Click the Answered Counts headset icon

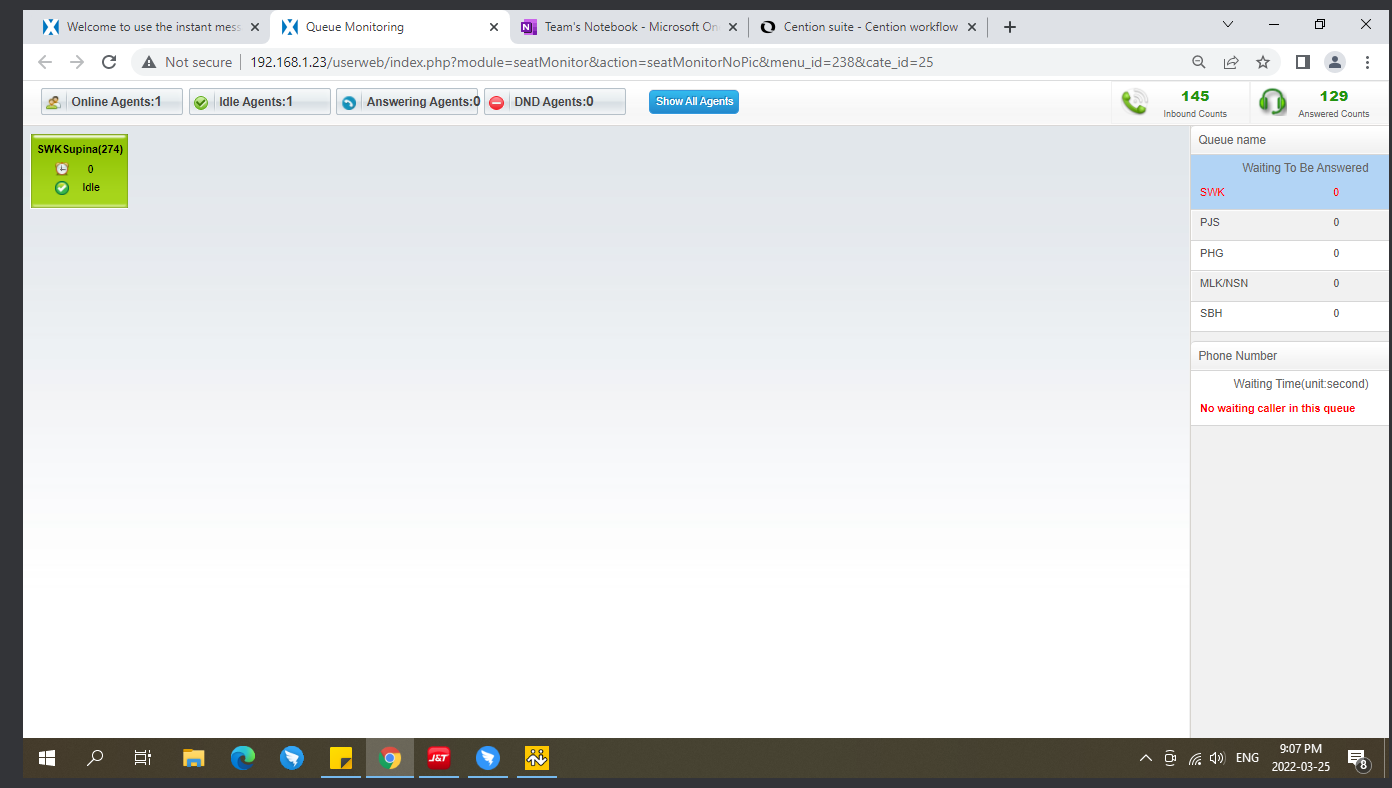coord(1272,102)
